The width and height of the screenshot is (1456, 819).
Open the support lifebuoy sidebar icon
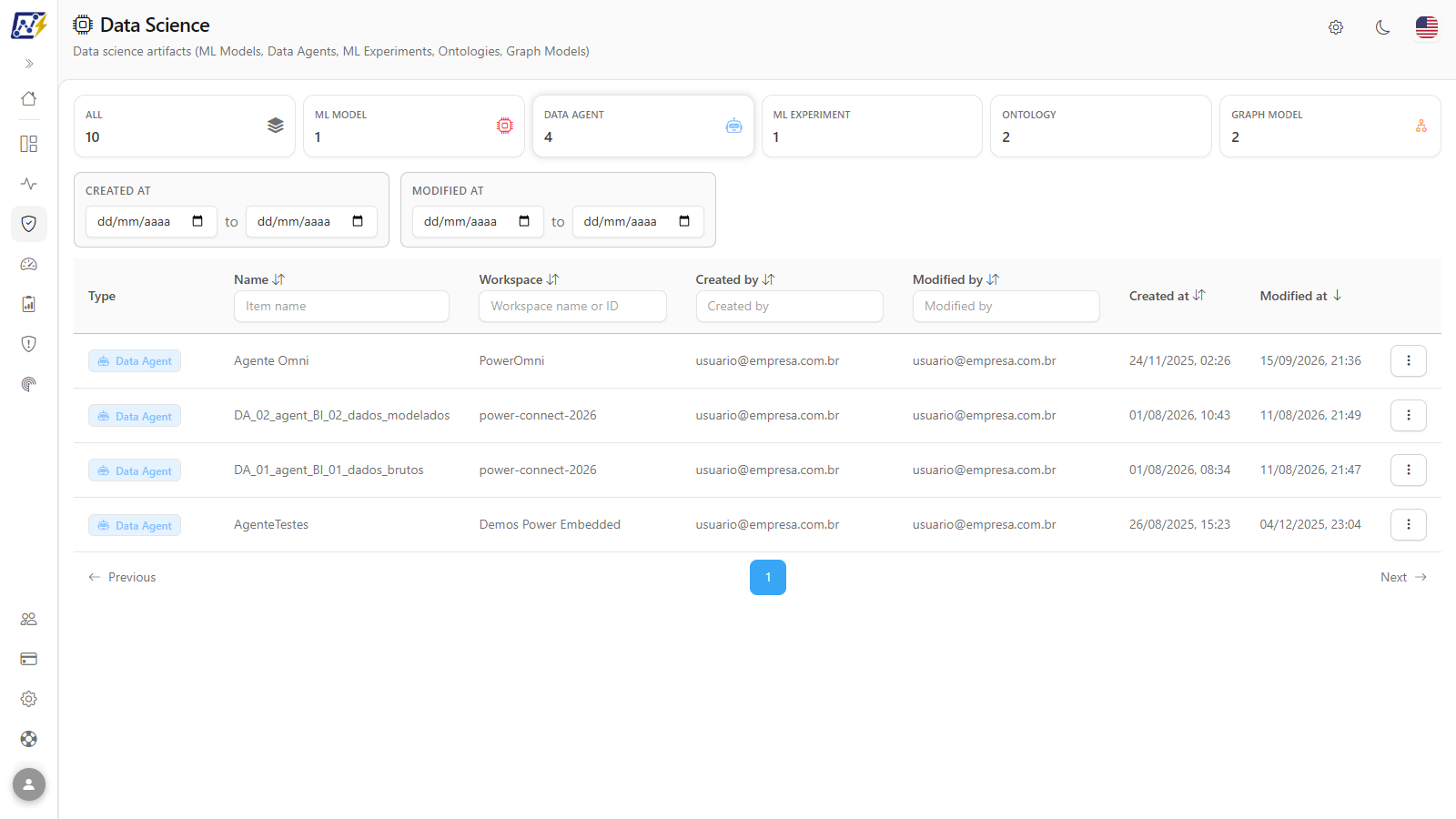[x=29, y=739]
